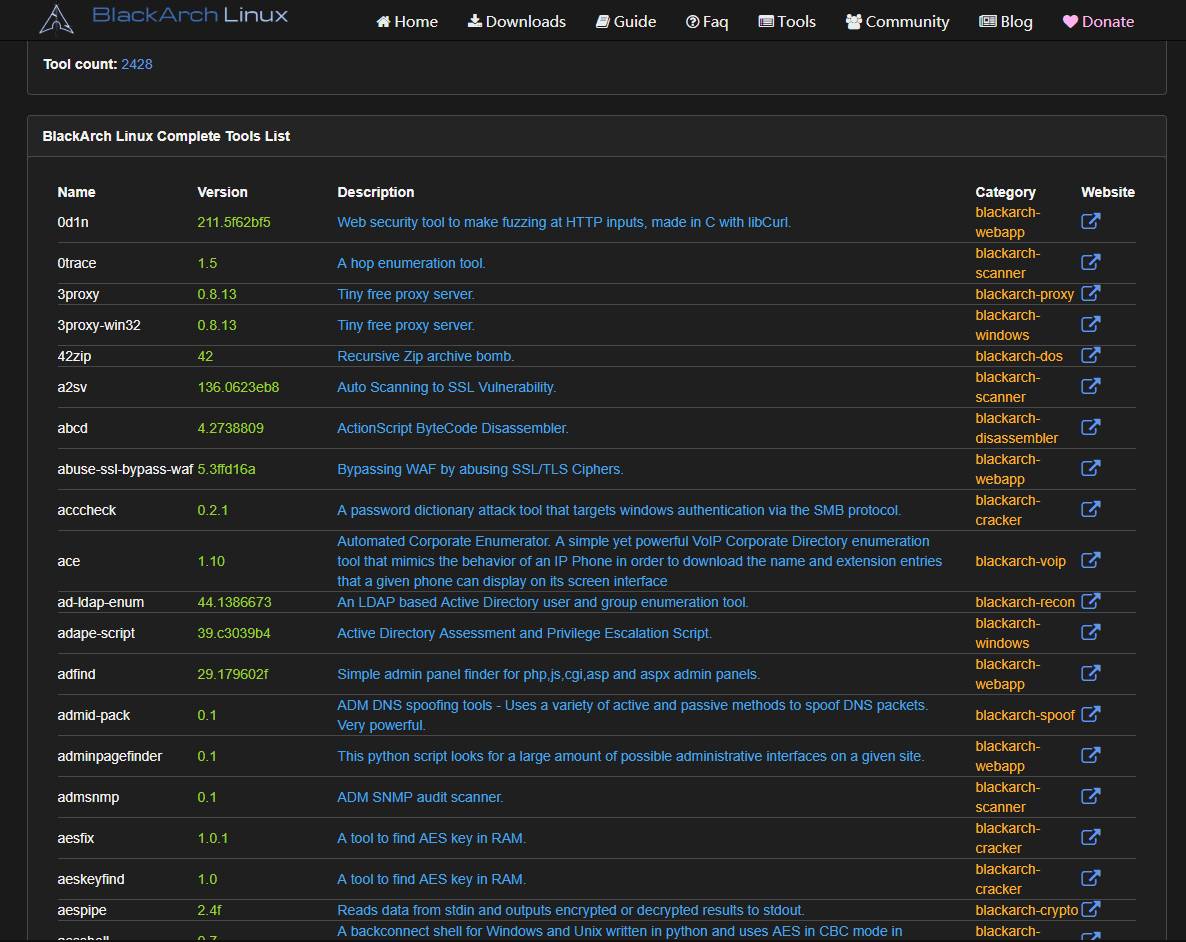Click the abuse-ssl-bypass-waf tool name

pyautogui.click(x=126, y=469)
